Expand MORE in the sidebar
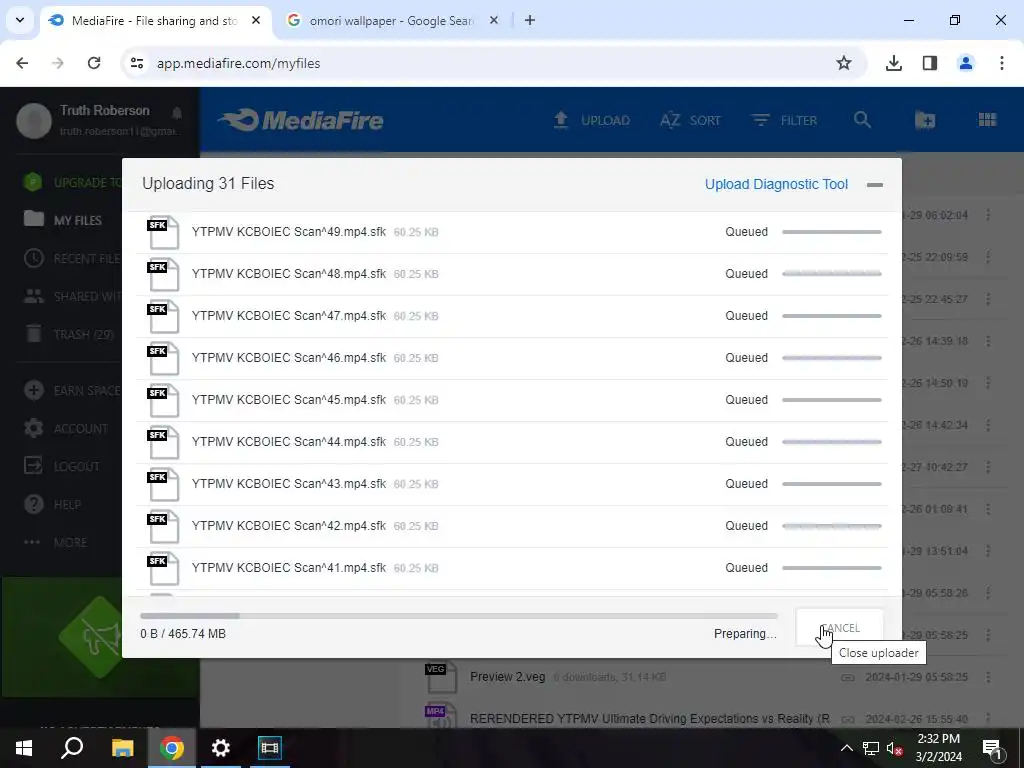The height and width of the screenshot is (768, 1024). 56,542
